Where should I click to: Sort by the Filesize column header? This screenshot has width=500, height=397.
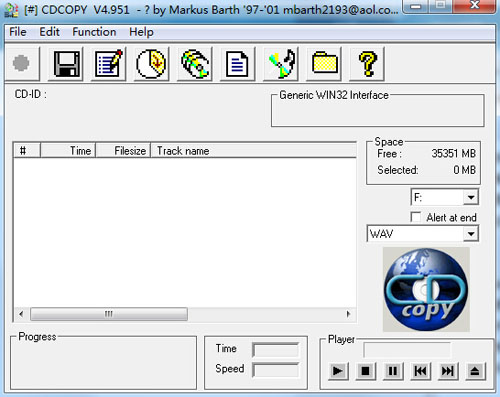point(123,151)
